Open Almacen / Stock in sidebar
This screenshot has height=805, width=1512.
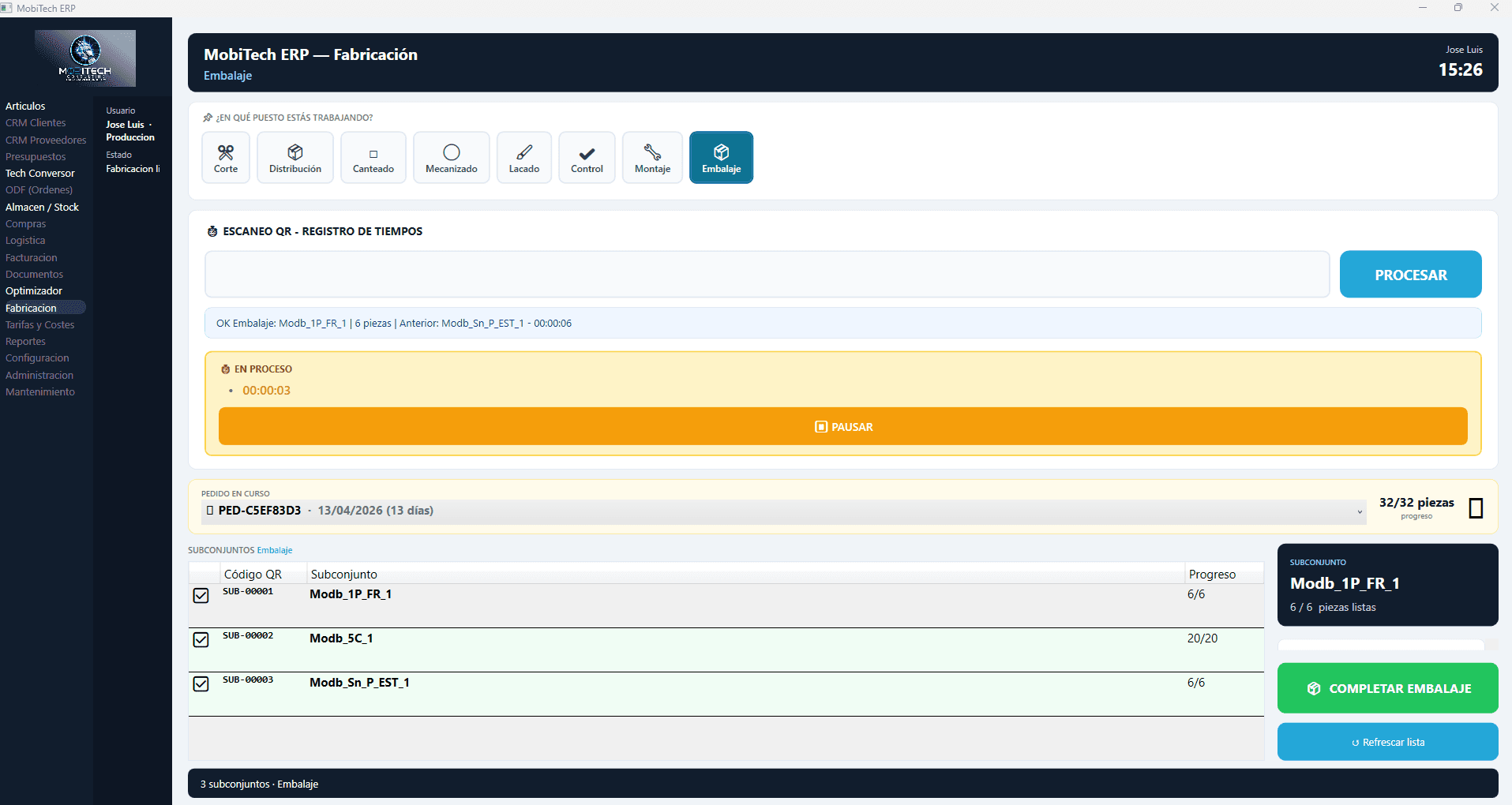(x=42, y=208)
